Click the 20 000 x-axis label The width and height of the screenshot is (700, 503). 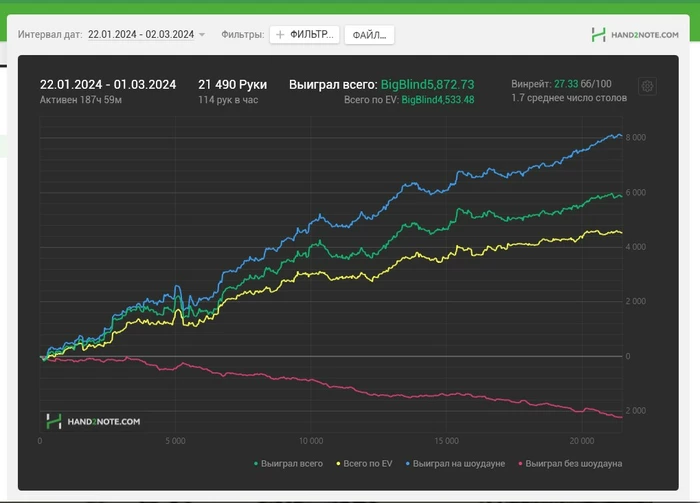coord(582,441)
